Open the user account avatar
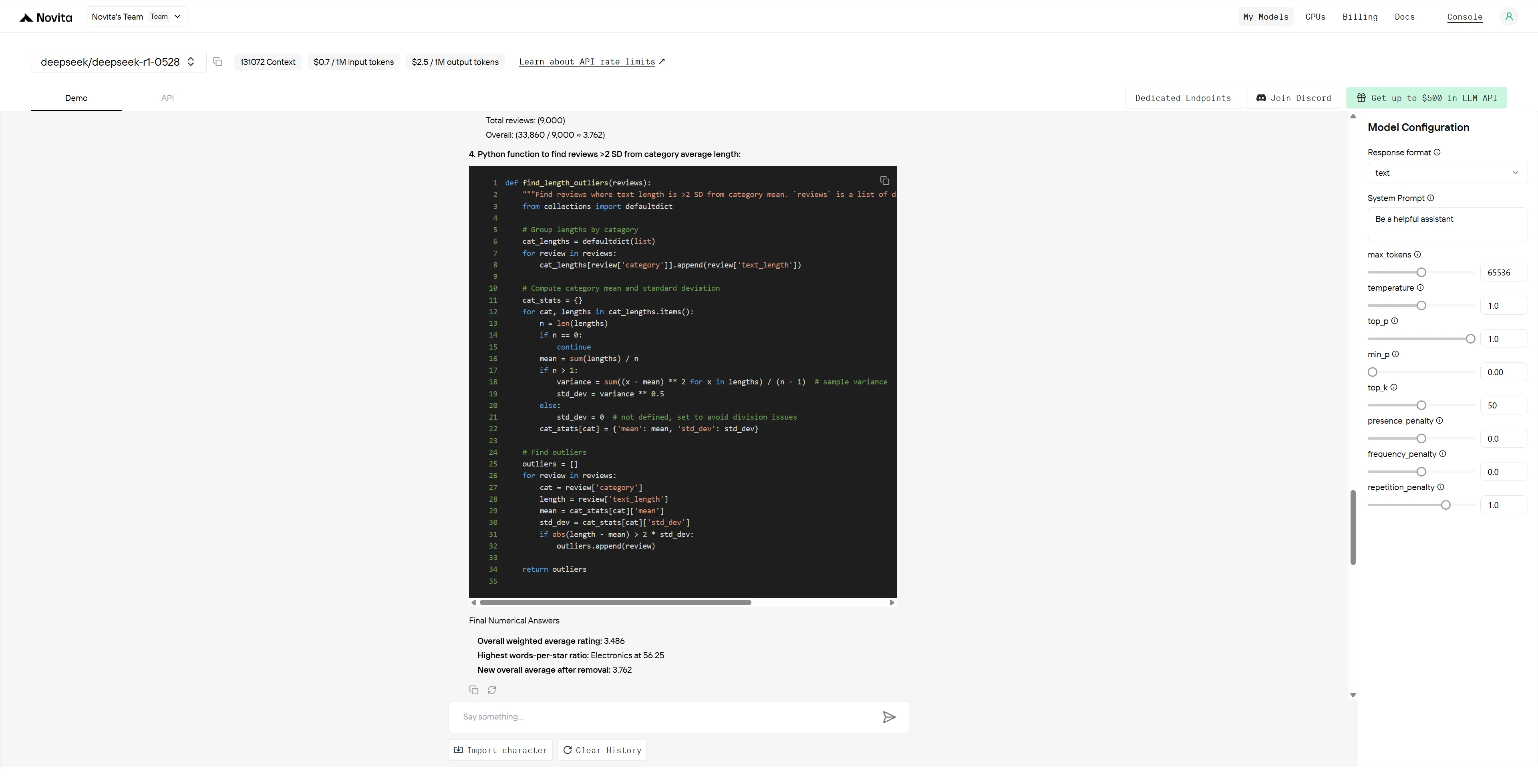The width and height of the screenshot is (1538, 784). pos(1509,17)
